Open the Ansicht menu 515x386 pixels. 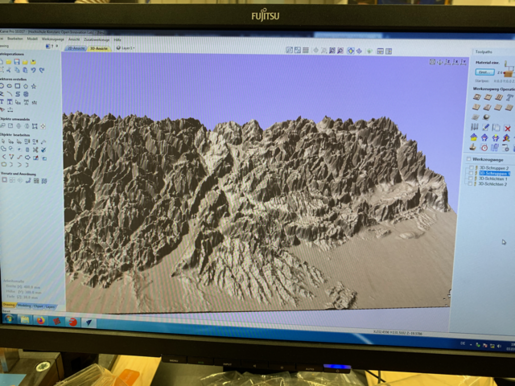pyautogui.click(x=74, y=39)
